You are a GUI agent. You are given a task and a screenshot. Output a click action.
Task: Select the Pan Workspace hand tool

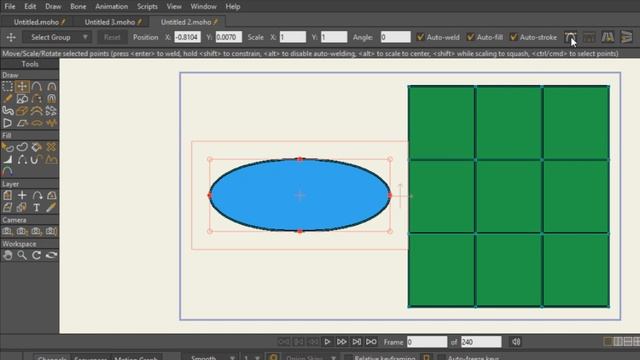click(x=7, y=256)
